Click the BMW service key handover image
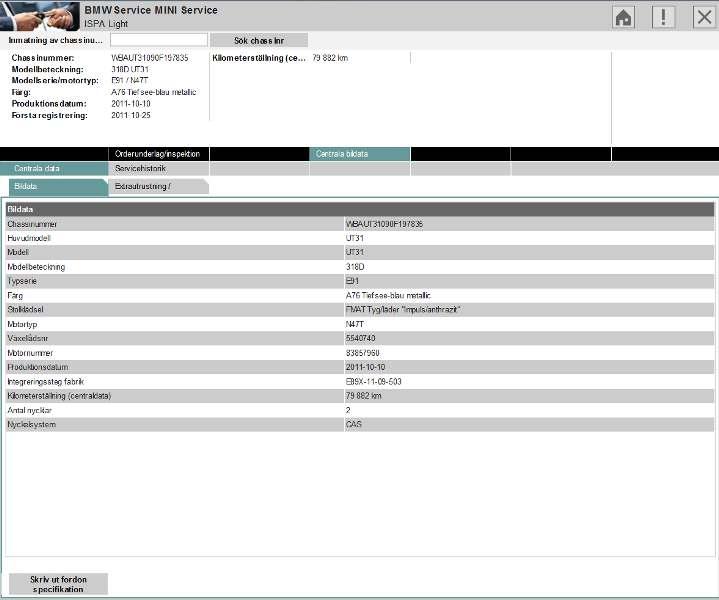Viewport: 719px width, 600px height. point(40,16)
